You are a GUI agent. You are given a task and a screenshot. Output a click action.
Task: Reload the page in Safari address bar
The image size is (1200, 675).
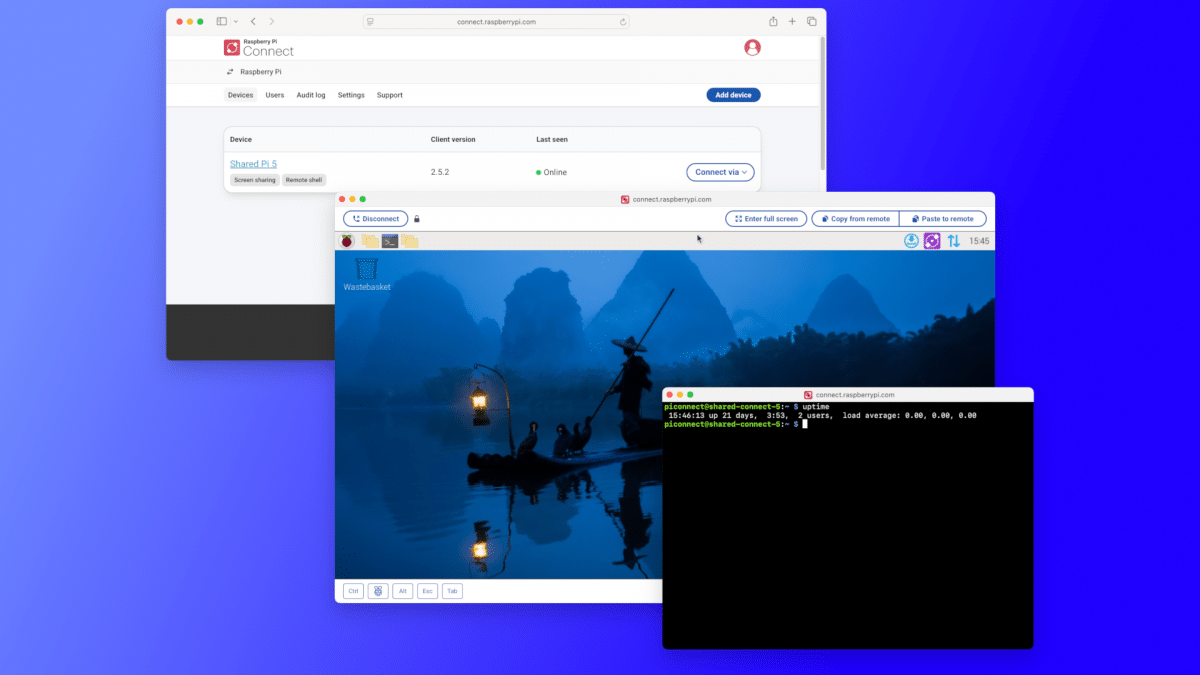pyautogui.click(x=624, y=21)
